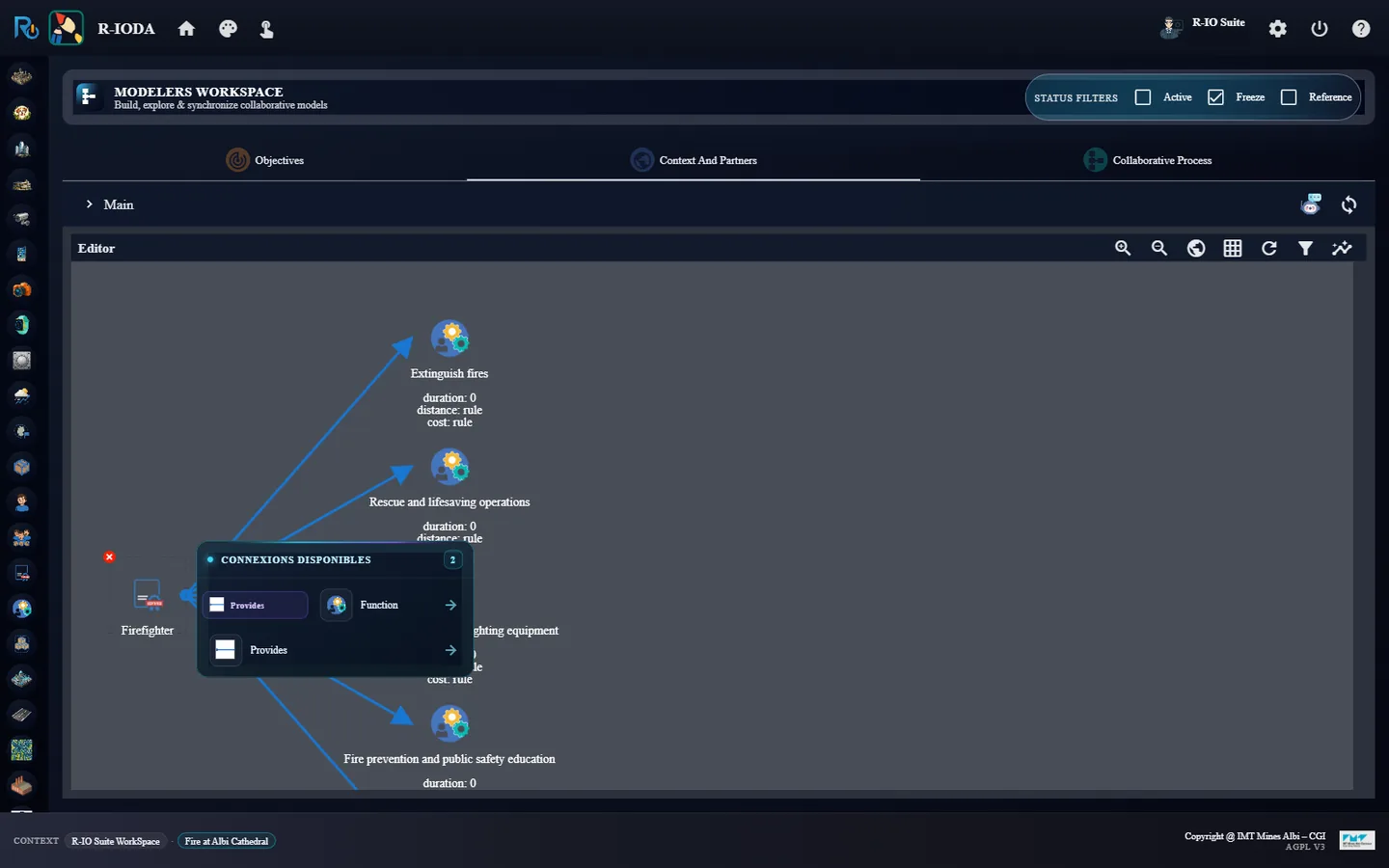Select the Firefighter node in the editor

click(148, 595)
